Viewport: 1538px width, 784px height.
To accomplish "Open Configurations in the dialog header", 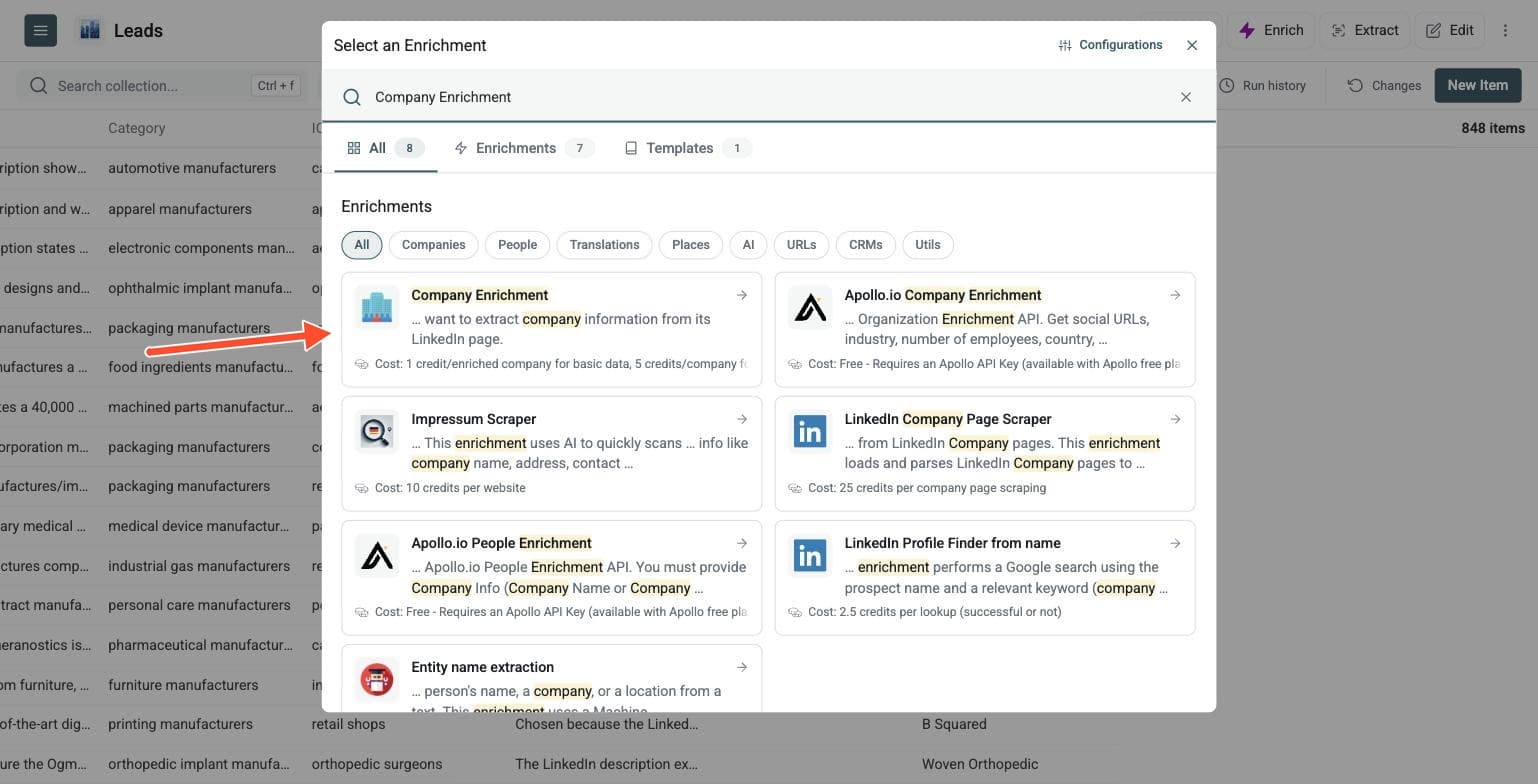I will 1110,45.
